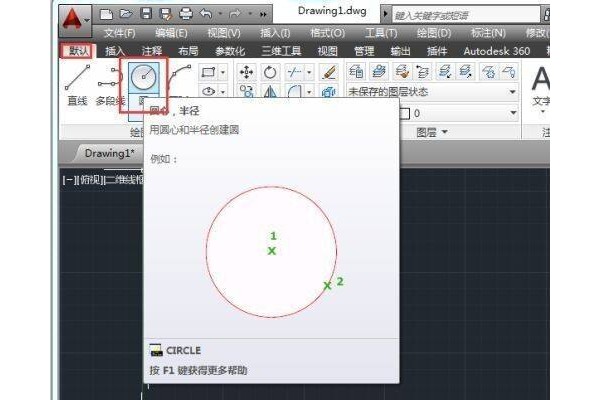Switch to the 参数化 ribbon tab
This screenshot has width=600, height=400.
[x=230, y=51]
